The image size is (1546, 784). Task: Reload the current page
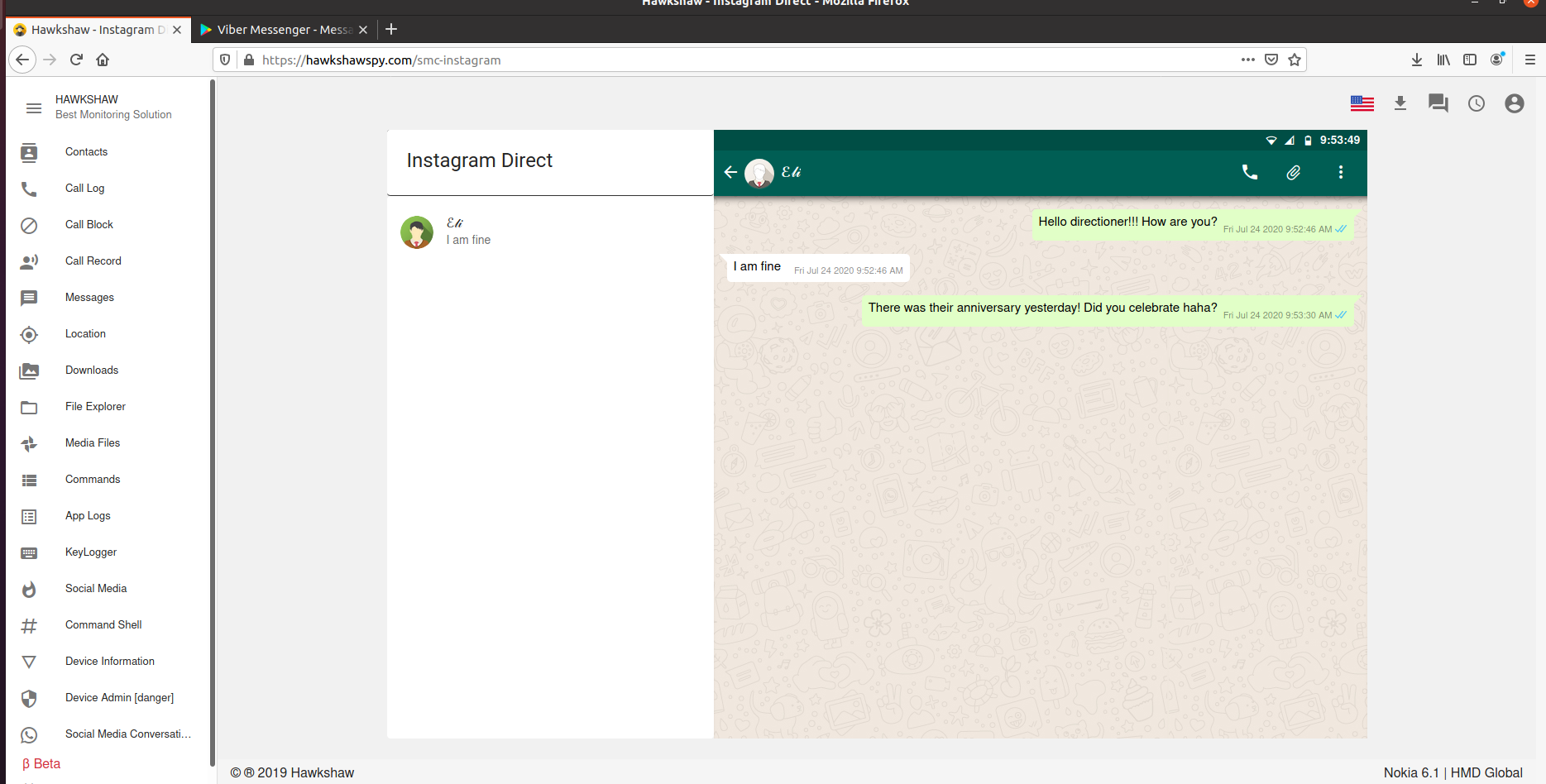76,60
